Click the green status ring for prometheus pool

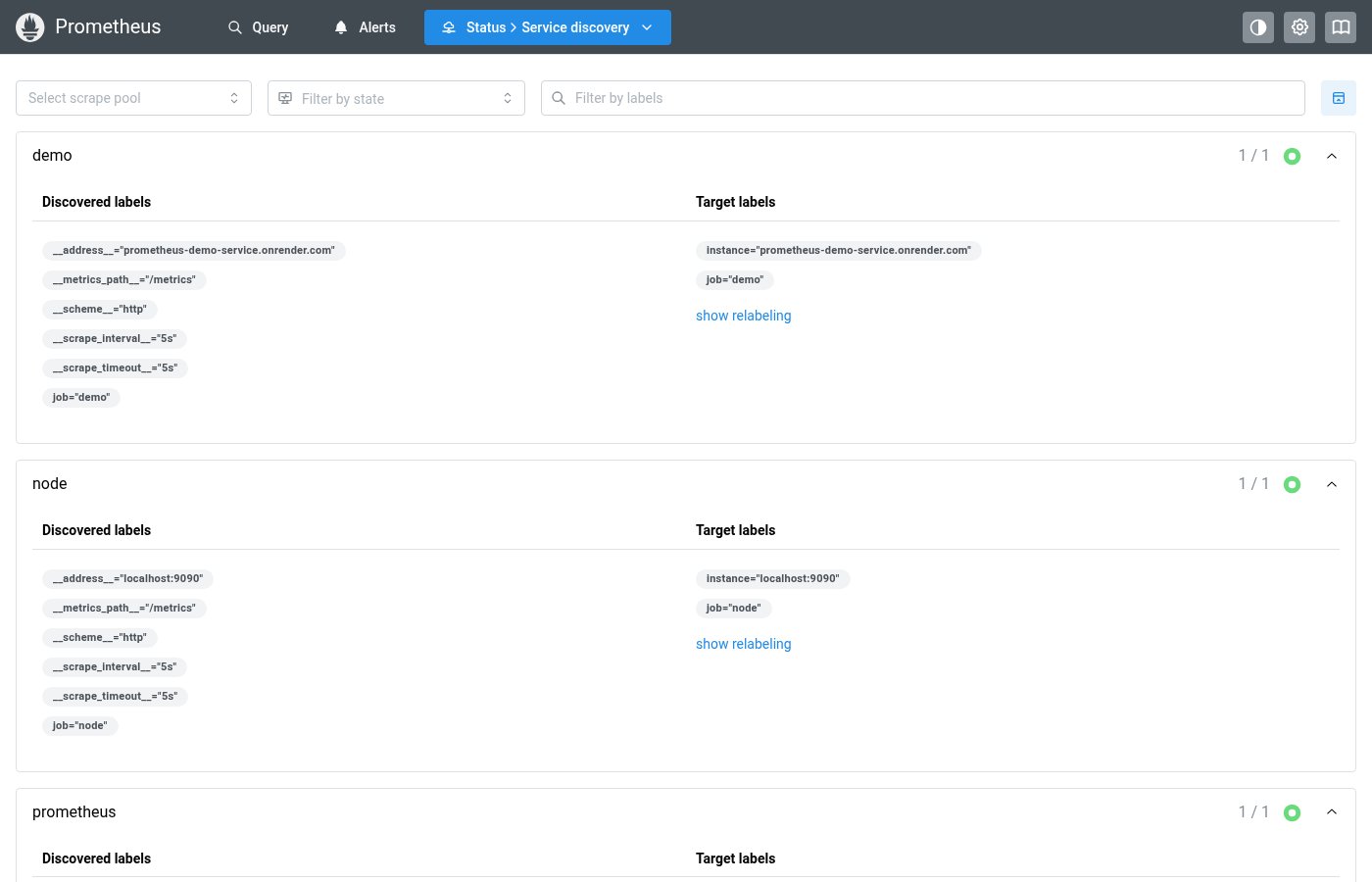[1292, 812]
